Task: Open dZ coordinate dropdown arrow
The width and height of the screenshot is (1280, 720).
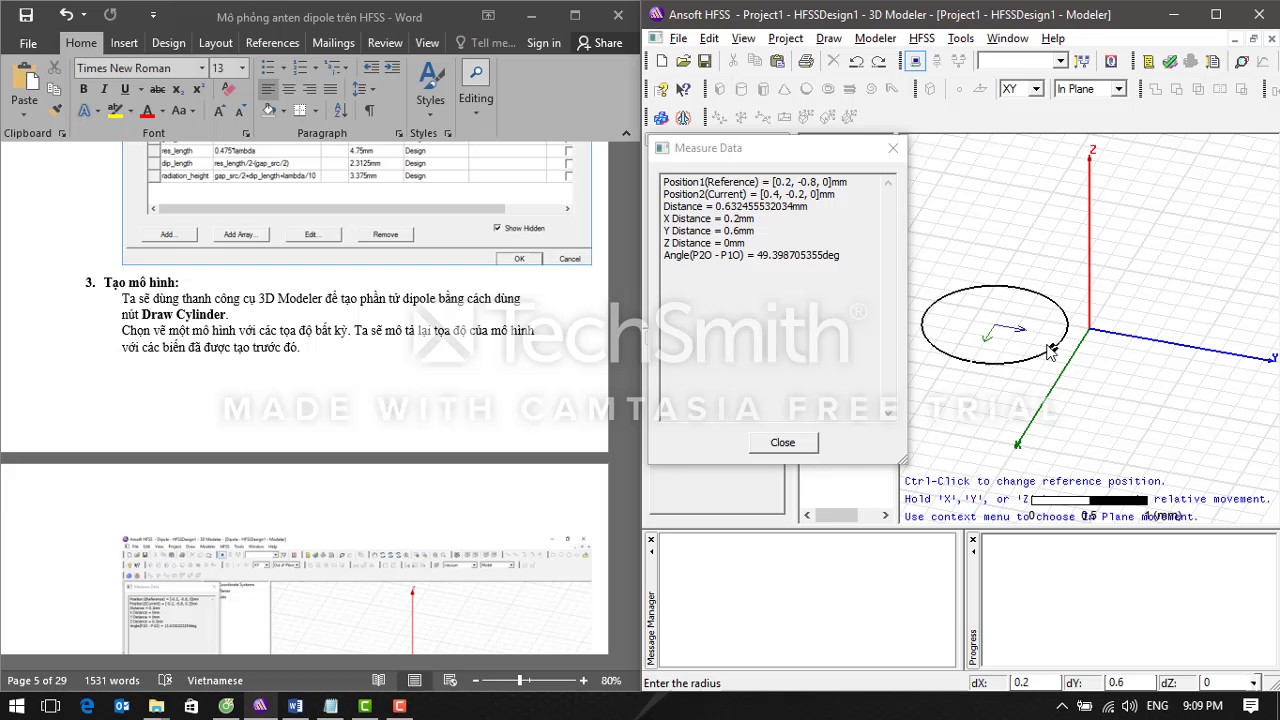Action: [1253, 683]
